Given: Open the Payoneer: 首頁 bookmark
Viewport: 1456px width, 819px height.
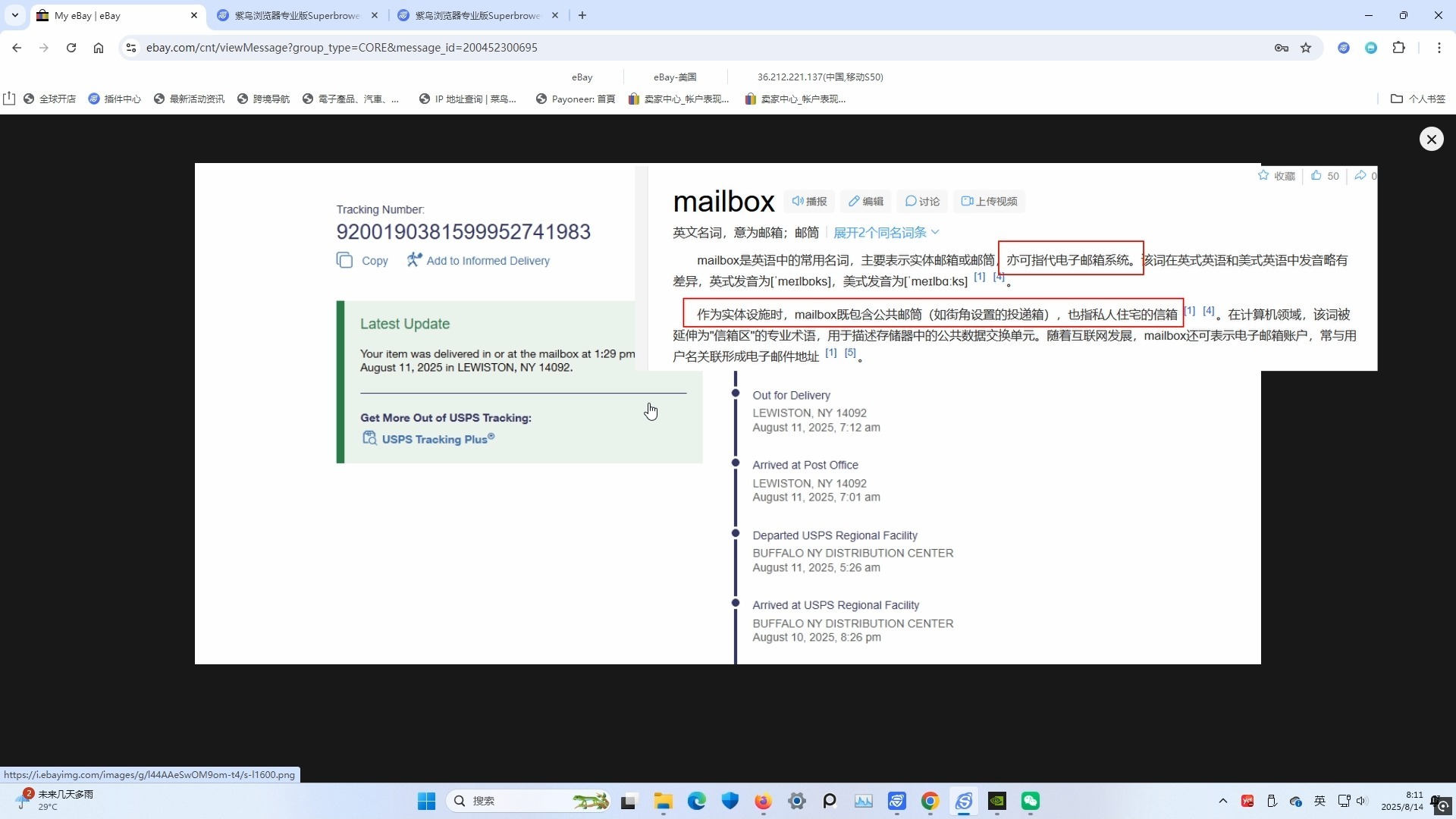Looking at the screenshot, I should click(x=576, y=99).
